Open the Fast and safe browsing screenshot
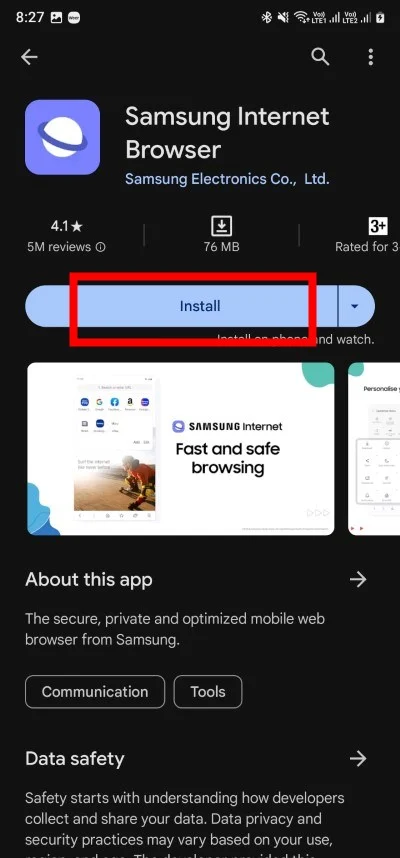The image size is (400, 858). pos(181,449)
